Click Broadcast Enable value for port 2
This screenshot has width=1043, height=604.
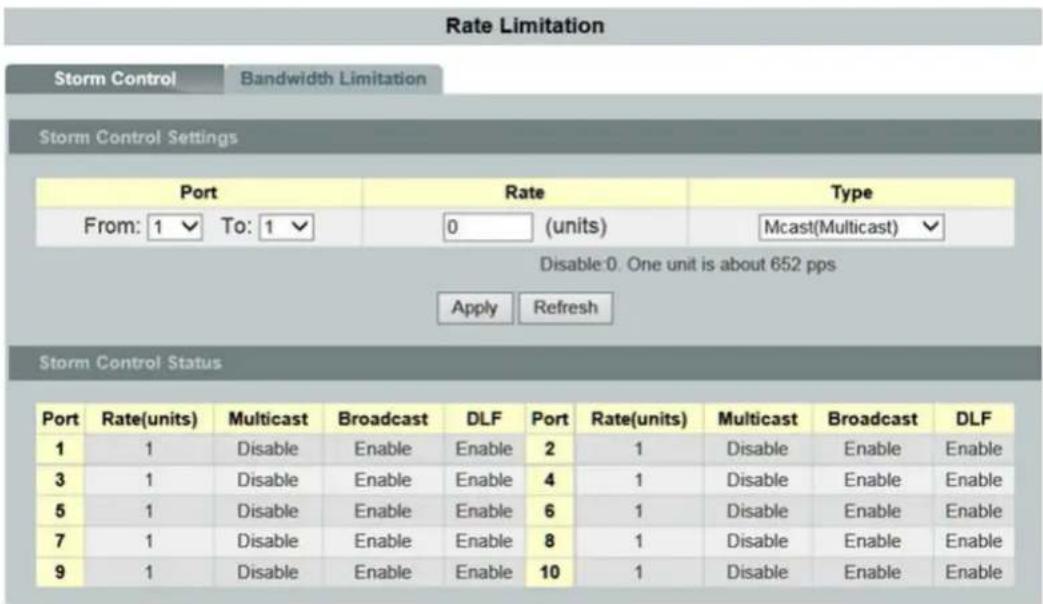coord(872,449)
